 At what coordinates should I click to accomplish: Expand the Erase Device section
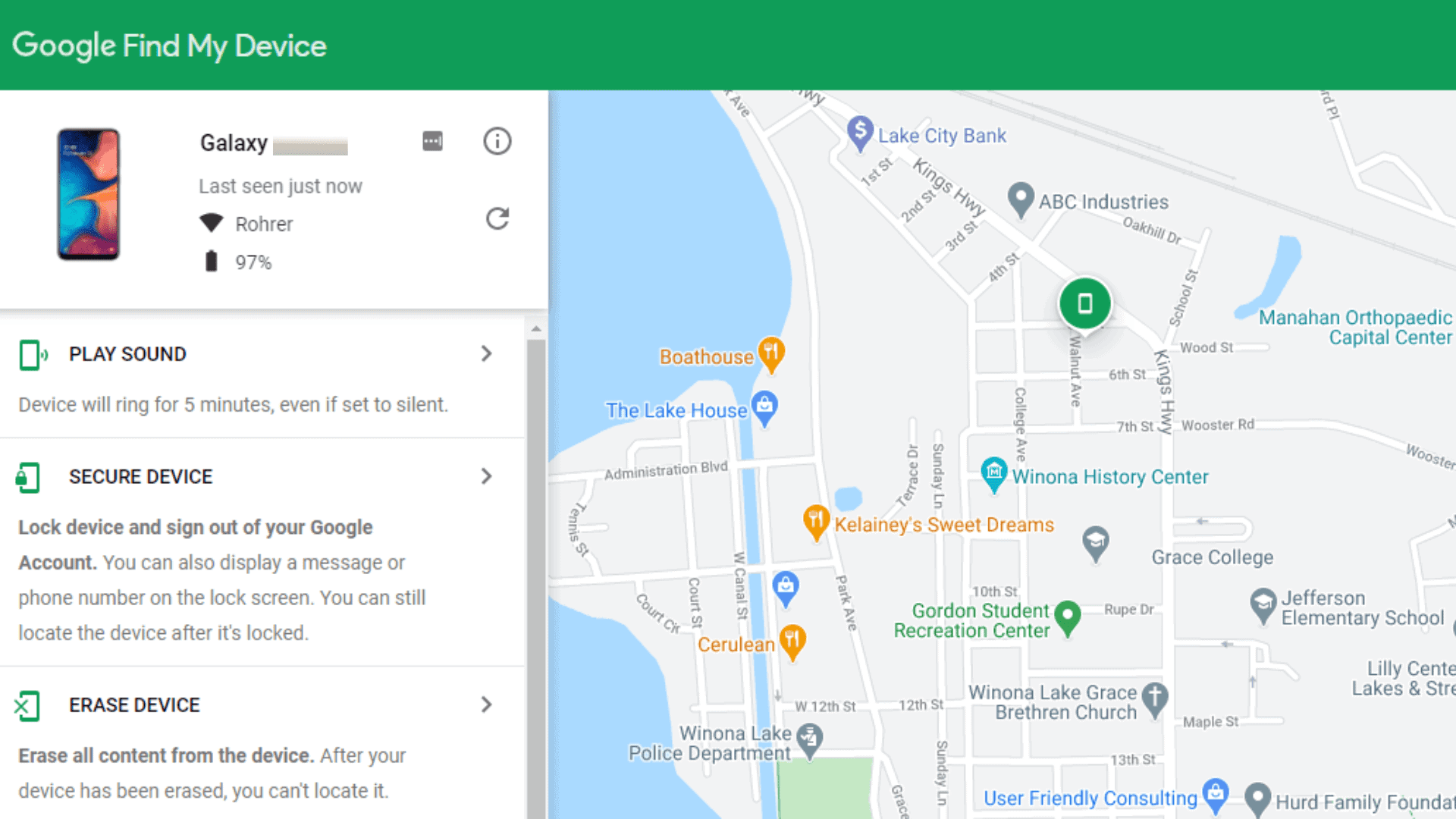(485, 705)
